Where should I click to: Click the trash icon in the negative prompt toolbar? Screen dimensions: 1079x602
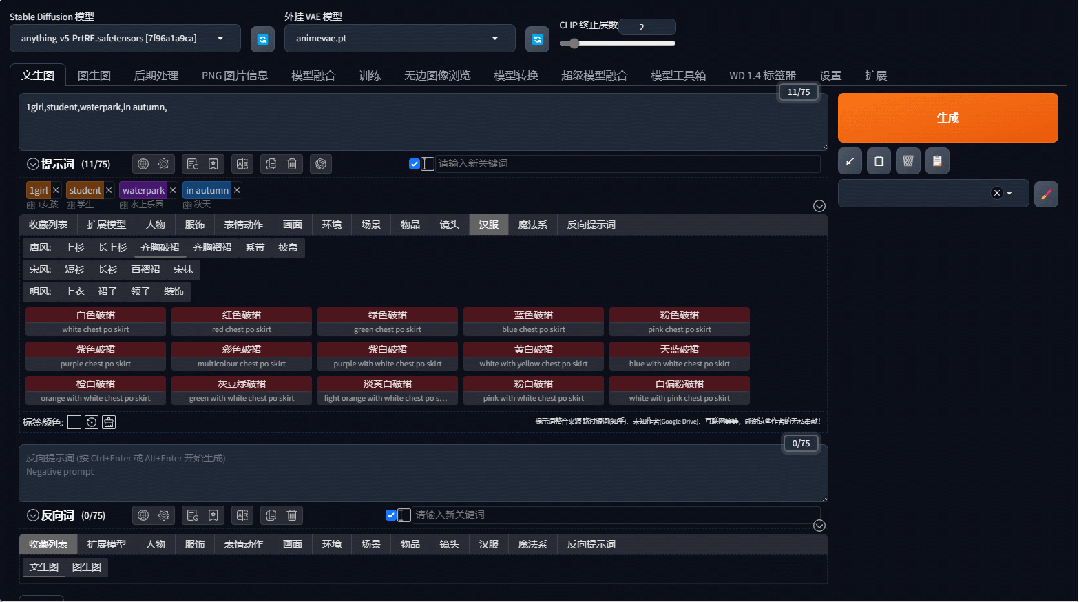click(x=292, y=515)
